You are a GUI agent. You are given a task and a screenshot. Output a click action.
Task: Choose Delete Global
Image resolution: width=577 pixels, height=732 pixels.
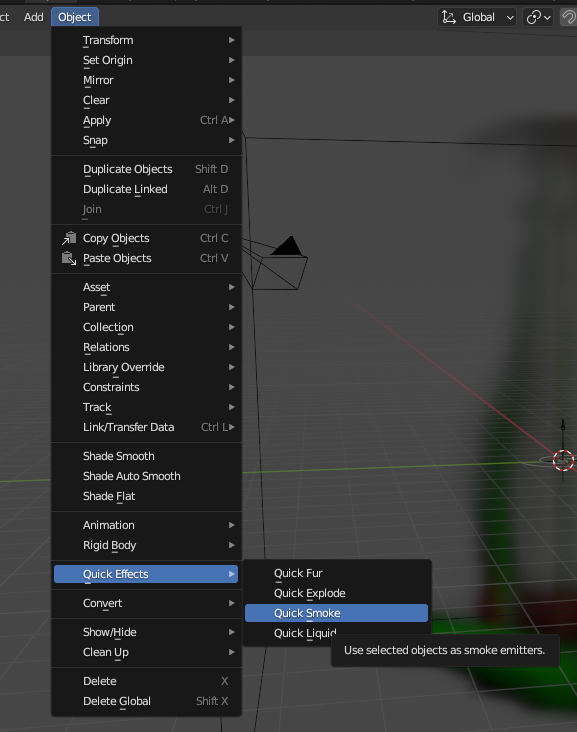point(146,702)
